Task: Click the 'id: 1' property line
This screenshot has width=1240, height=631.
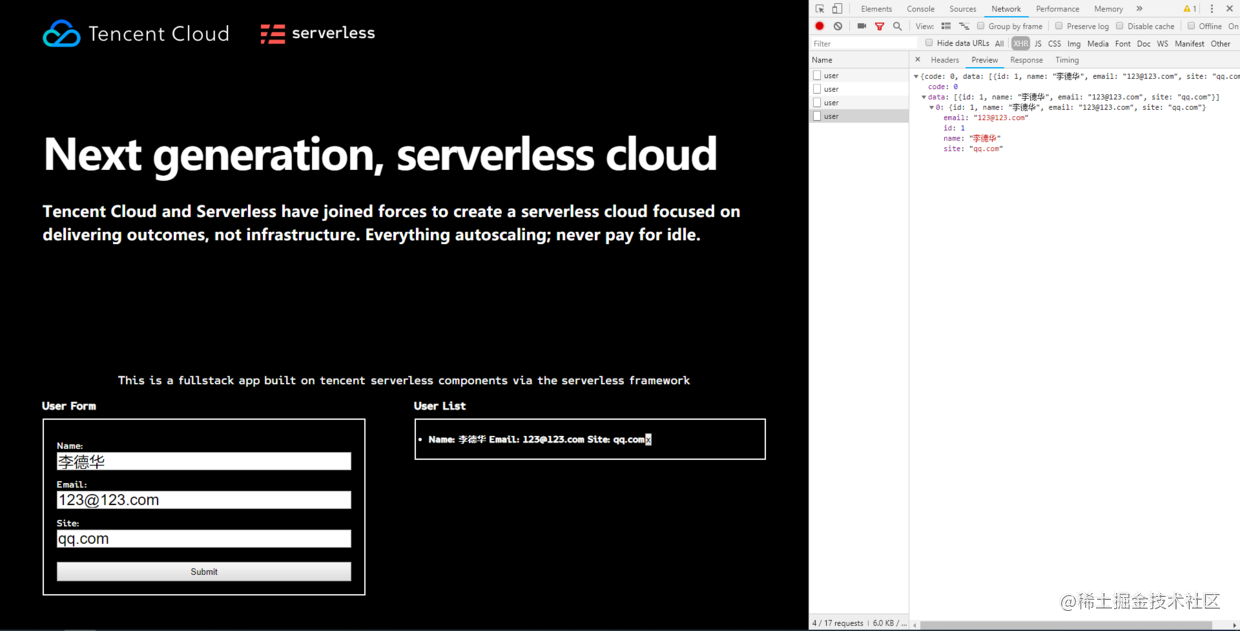Action: pyautogui.click(x=955, y=128)
